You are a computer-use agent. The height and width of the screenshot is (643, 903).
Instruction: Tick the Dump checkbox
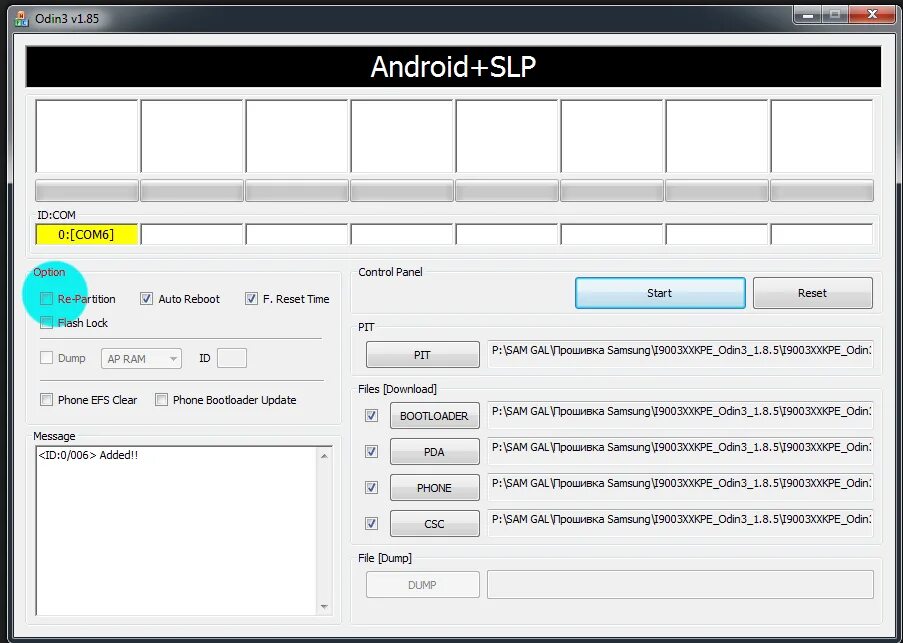pyautogui.click(x=47, y=358)
